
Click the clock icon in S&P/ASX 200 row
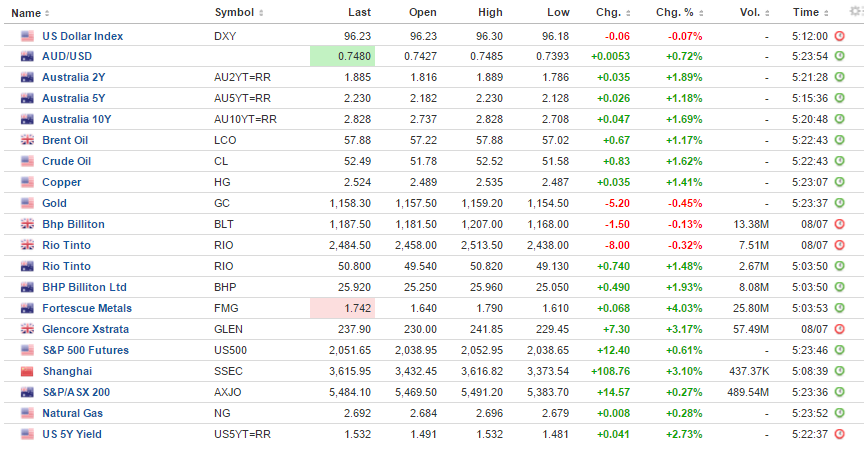[840, 392]
